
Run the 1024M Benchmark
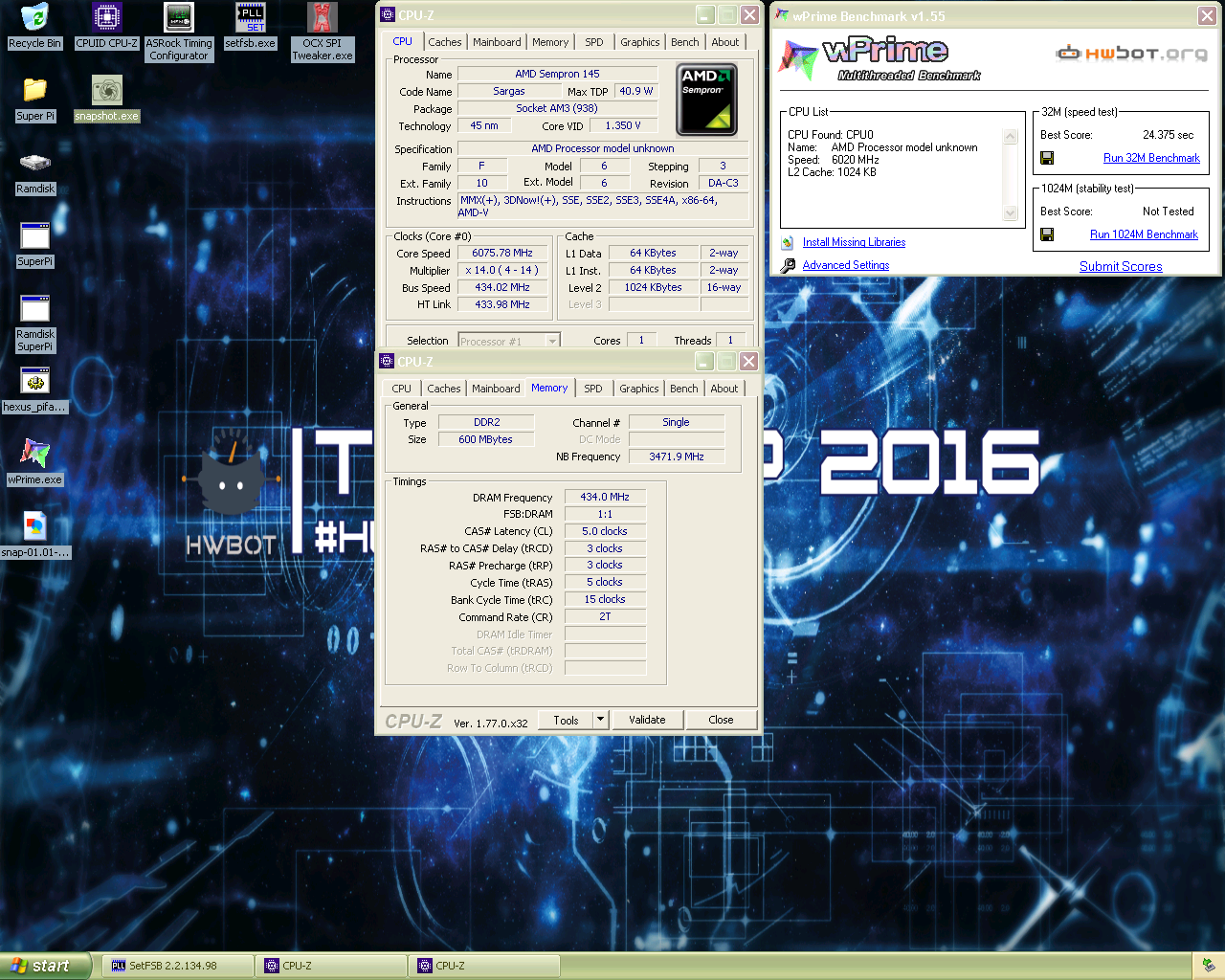click(1144, 234)
